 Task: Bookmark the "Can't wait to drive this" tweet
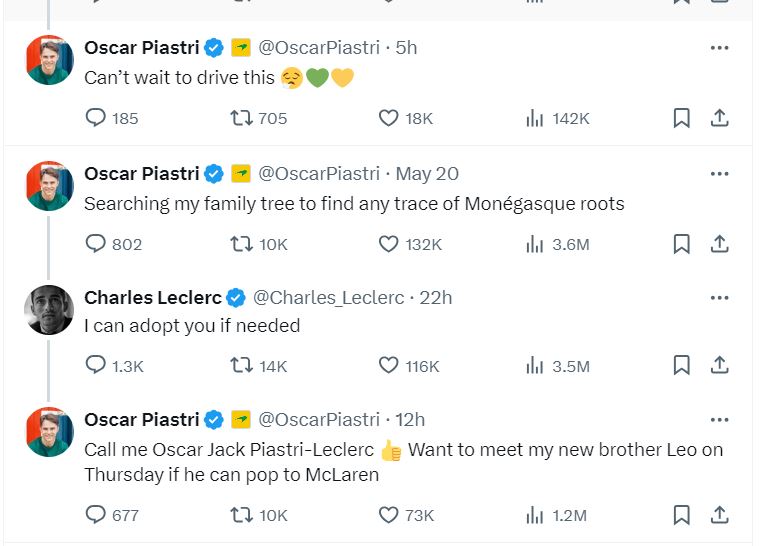[681, 118]
